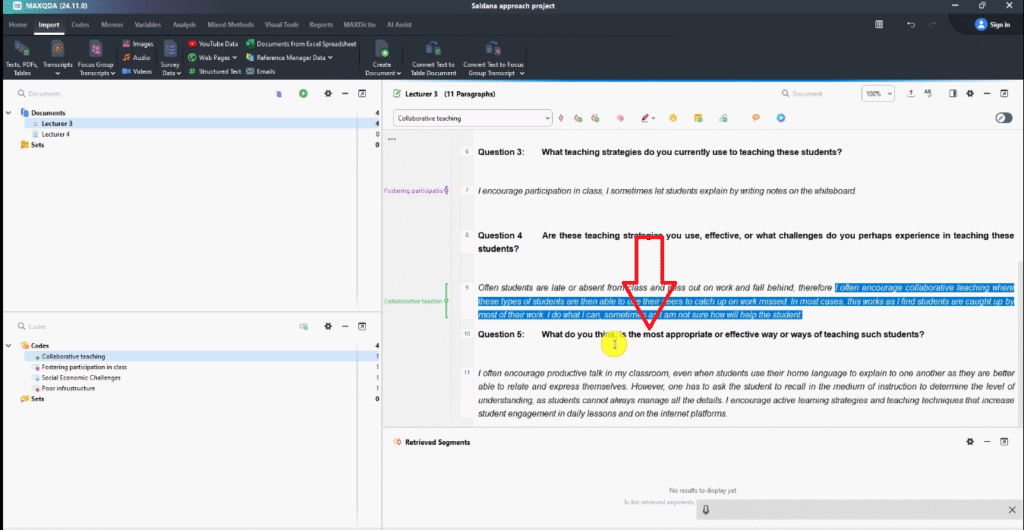Click the new code icon in Codes panel

coord(303,326)
